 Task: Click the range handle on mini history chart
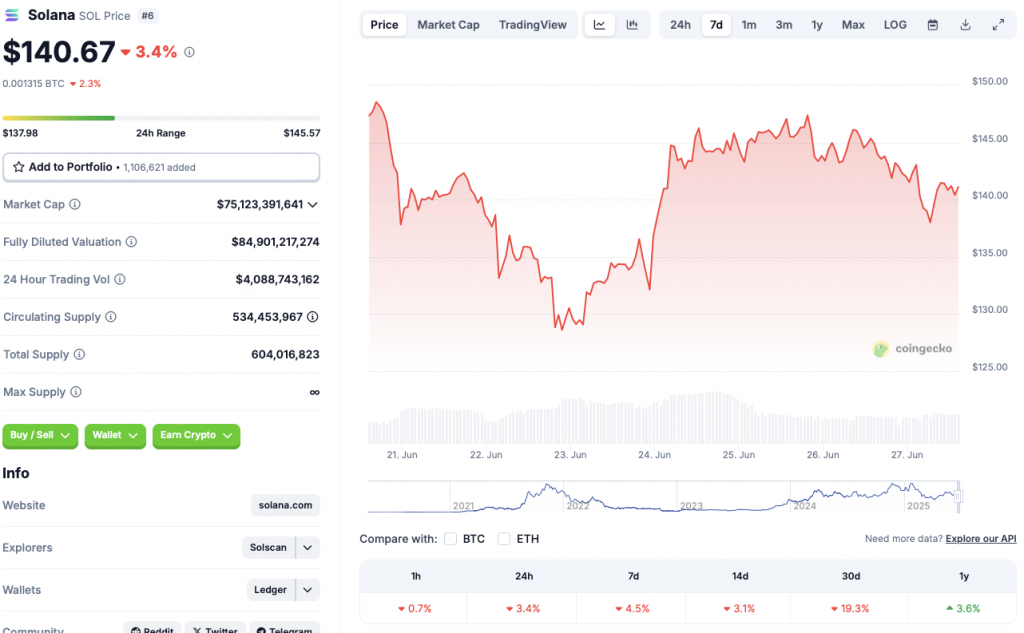958,497
